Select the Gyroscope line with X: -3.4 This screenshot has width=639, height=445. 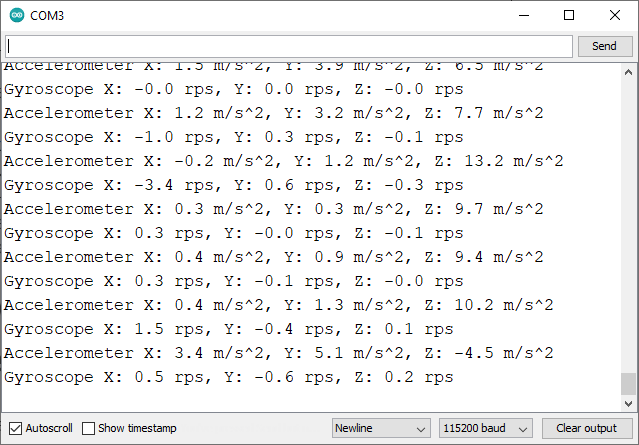[x=233, y=185]
